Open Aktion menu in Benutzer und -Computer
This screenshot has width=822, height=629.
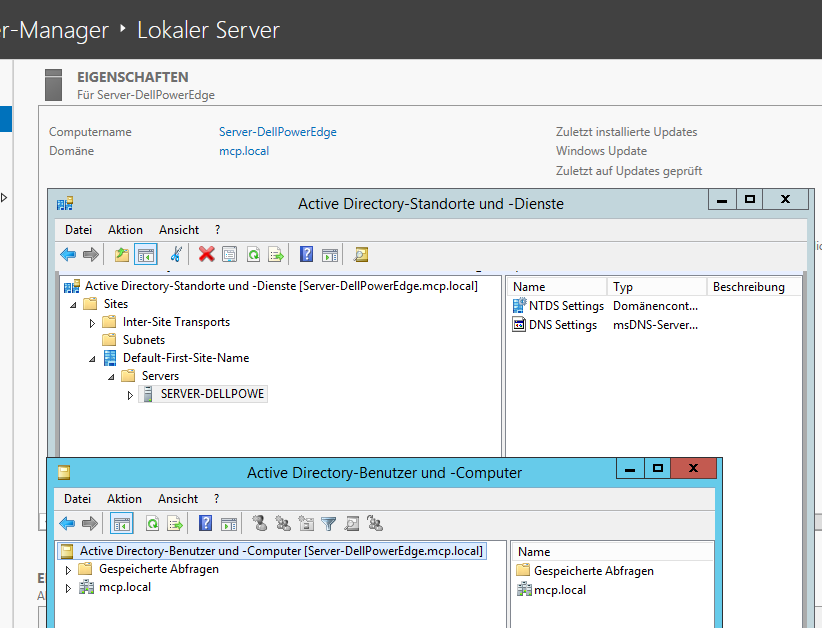point(124,498)
